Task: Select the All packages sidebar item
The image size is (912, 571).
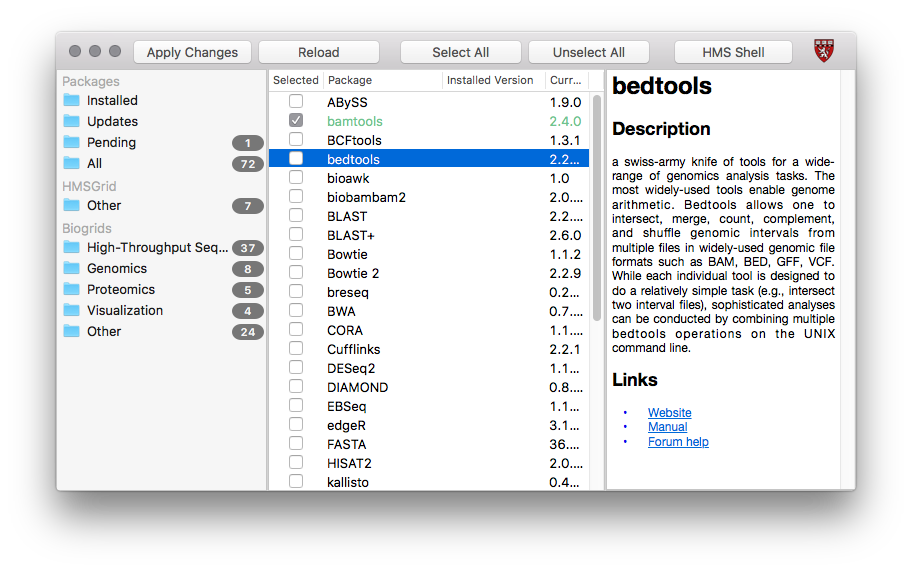Action: pyautogui.click(x=94, y=163)
